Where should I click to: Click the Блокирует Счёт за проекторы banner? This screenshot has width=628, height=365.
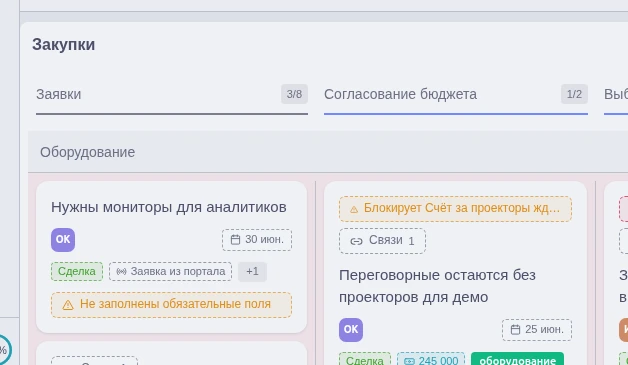(455, 209)
